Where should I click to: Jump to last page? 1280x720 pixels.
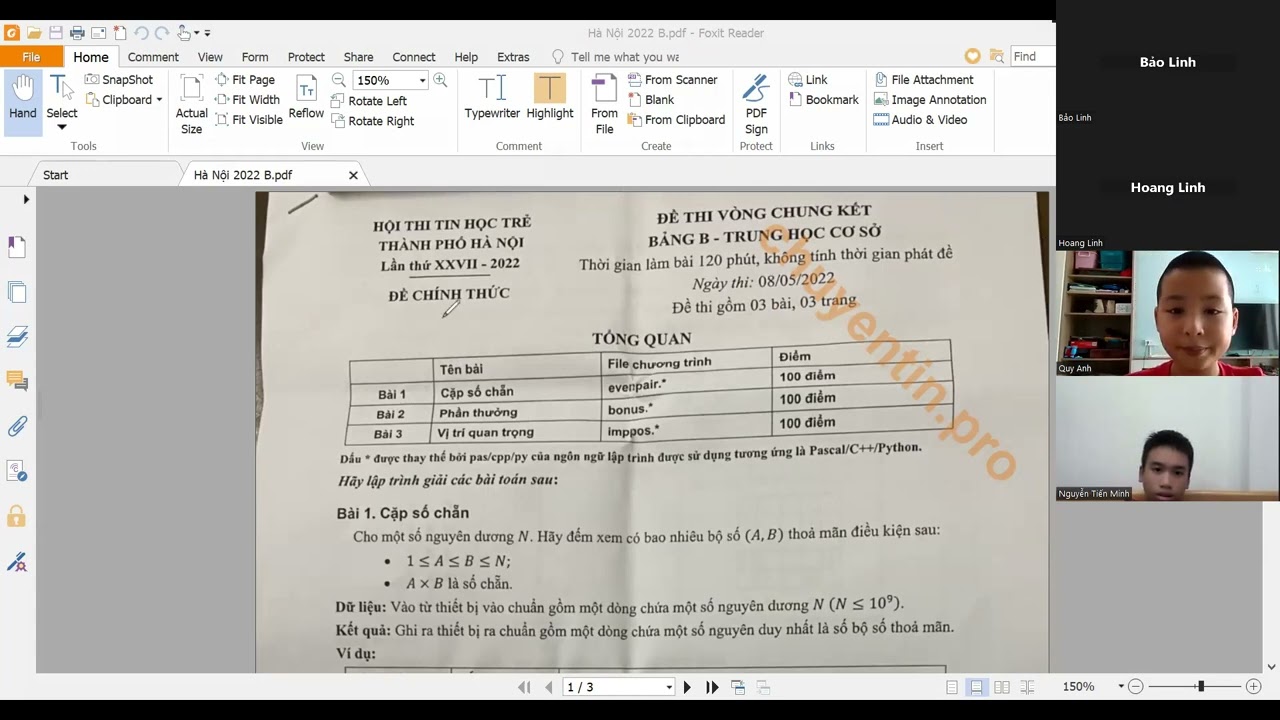tap(712, 687)
